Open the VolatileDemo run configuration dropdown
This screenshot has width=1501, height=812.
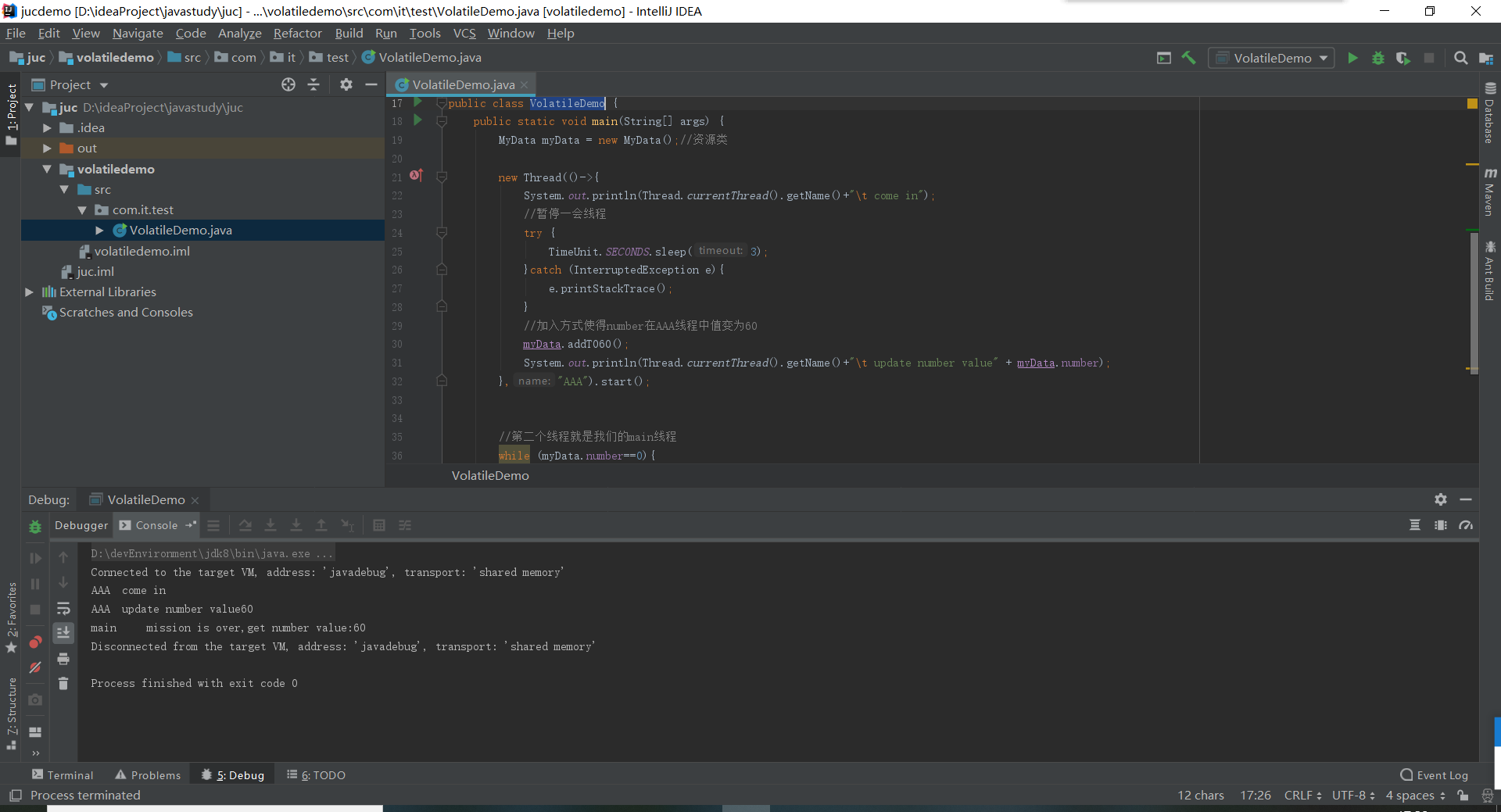(1271, 58)
